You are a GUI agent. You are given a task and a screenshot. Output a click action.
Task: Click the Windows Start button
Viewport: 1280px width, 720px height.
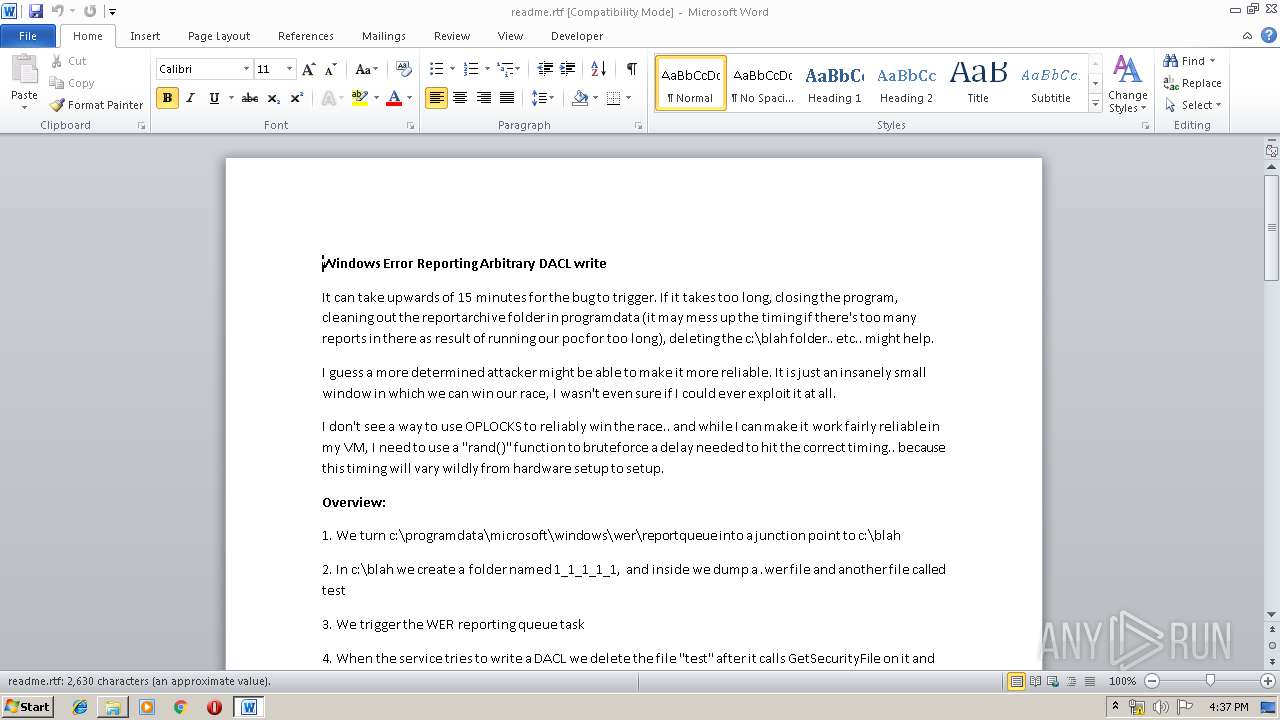click(x=27, y=707)
